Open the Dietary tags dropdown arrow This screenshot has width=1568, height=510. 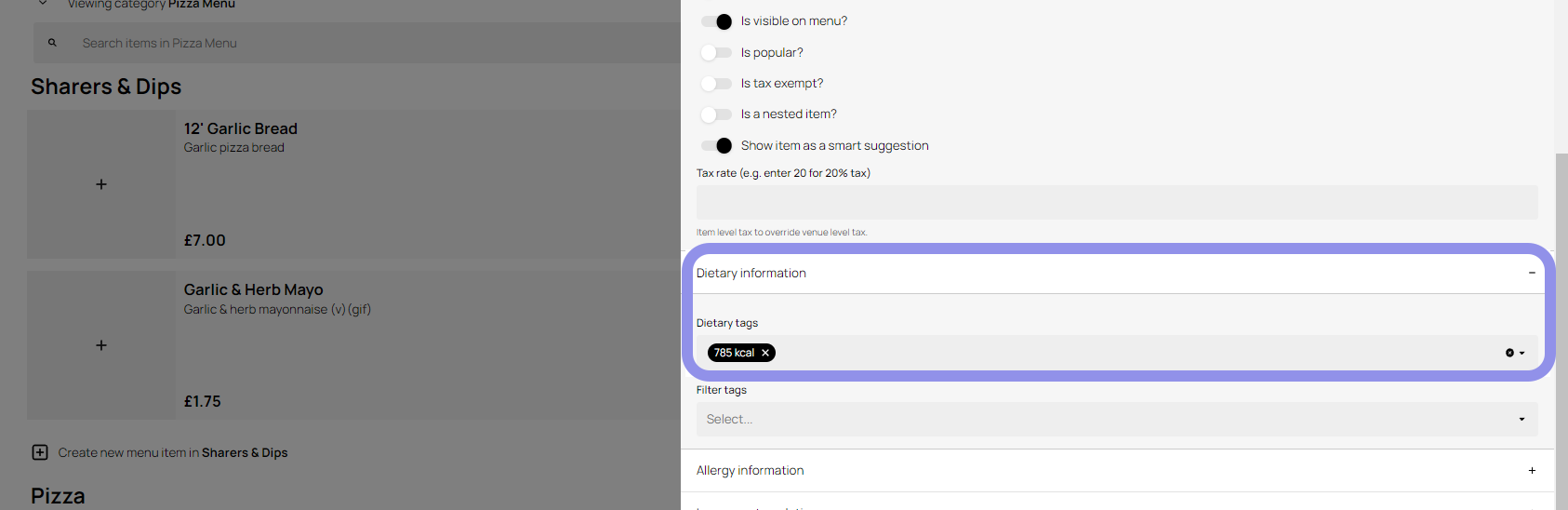coord(1522,353)
